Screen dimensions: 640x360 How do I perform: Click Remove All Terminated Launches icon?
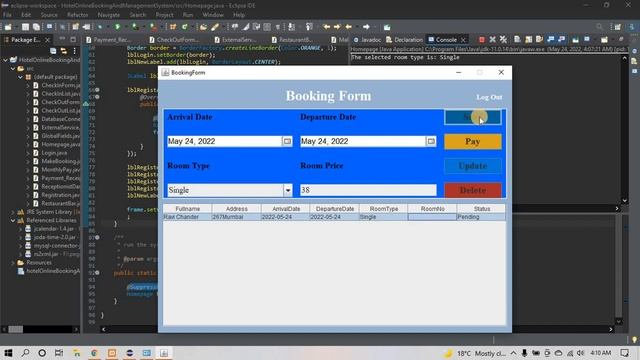pyautogui.click(x=503, y=40)
